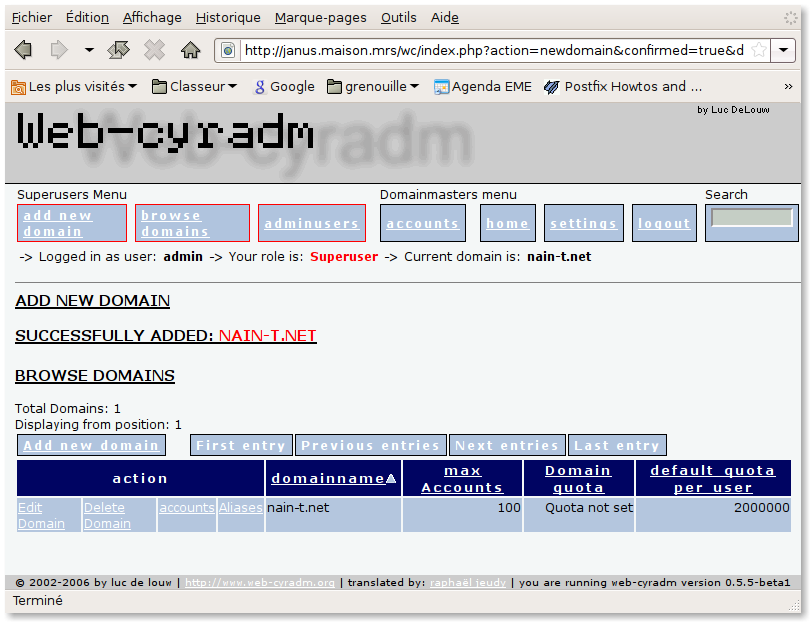
Task: Click the Delete Domain link for nain-t.net
Action: 107,516
